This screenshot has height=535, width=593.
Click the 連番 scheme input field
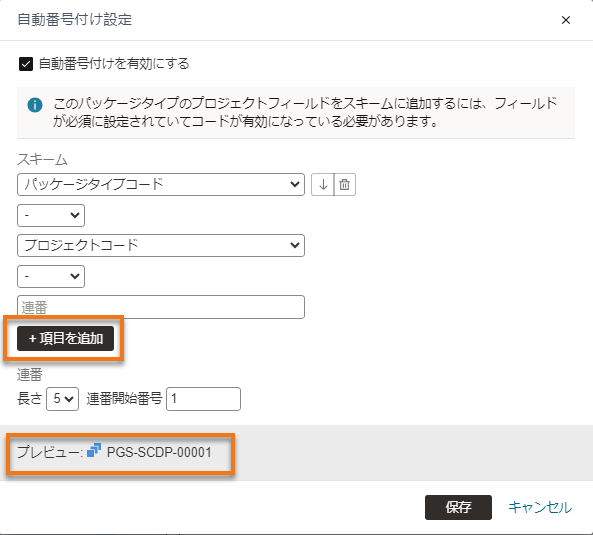coord(161,307)
